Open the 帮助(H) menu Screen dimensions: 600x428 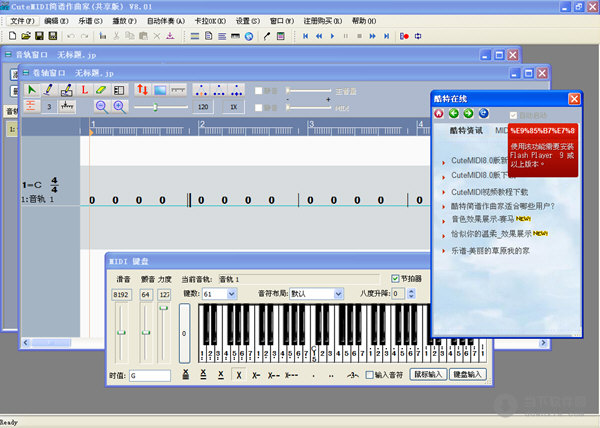(x=364, y=21)
